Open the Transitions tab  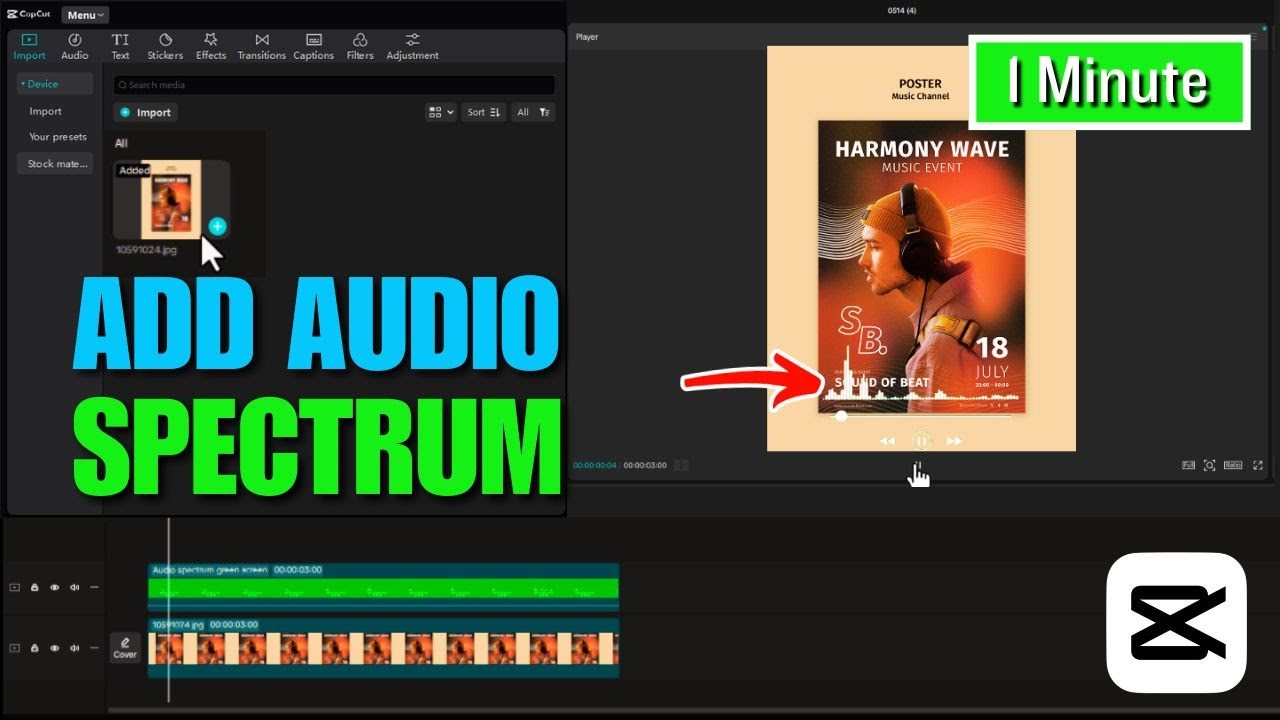click(x=261, y=46)
